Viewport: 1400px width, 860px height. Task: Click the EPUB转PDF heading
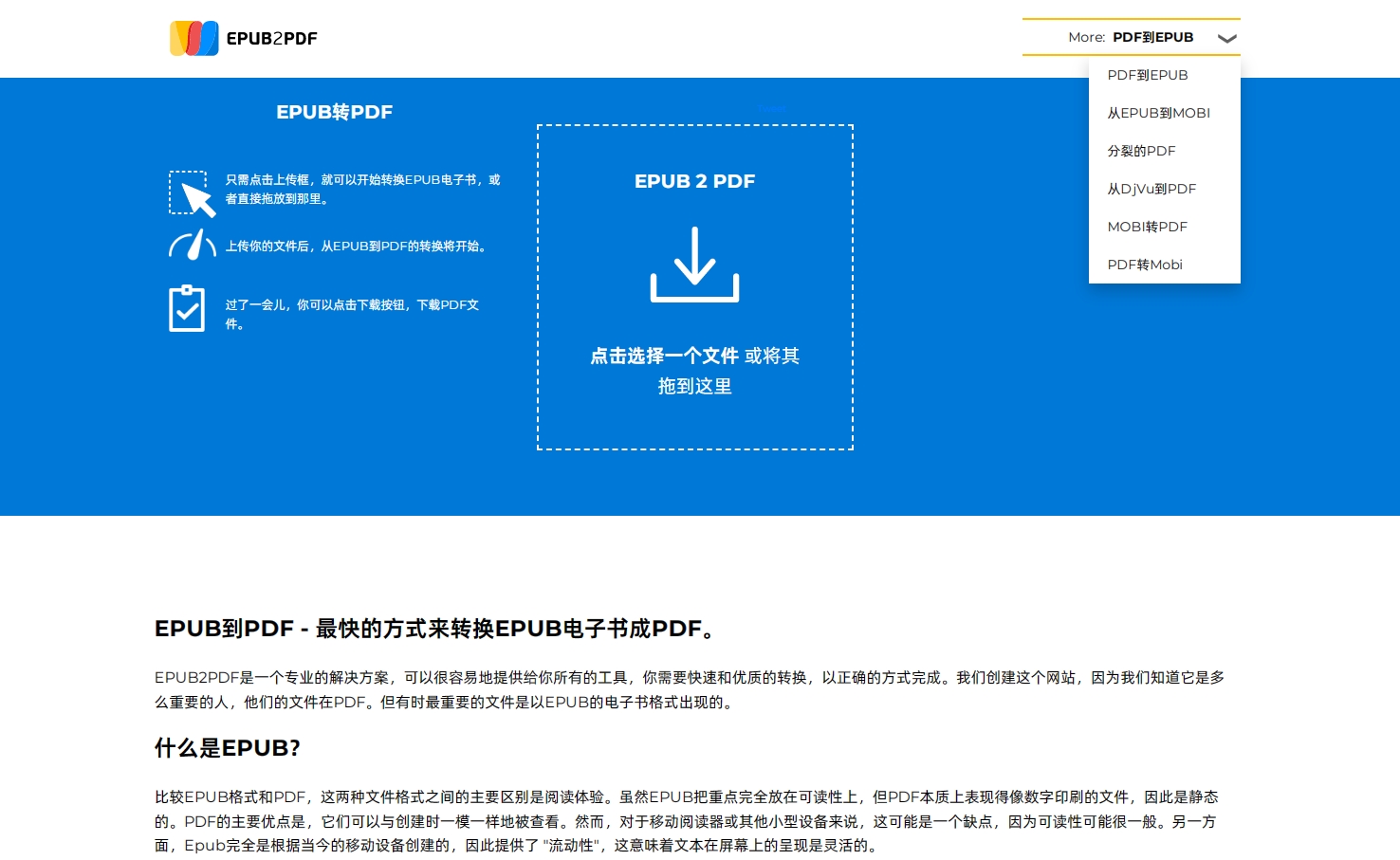point(335,112)
